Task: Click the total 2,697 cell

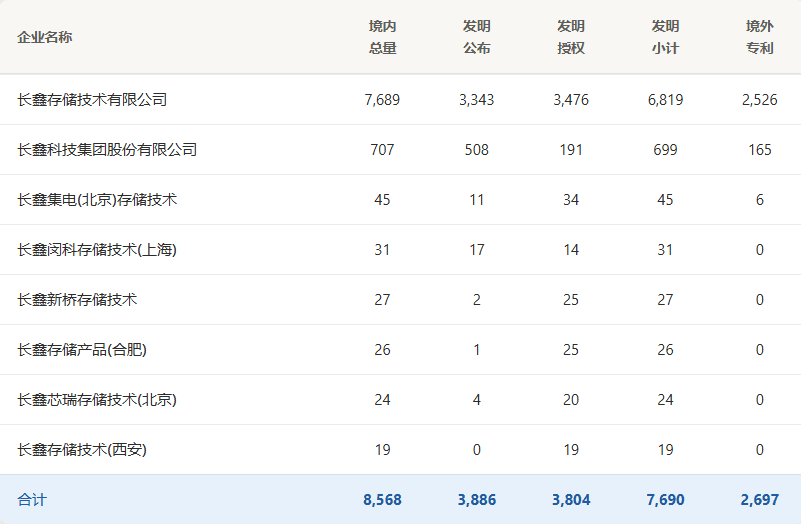Action: [x=760, y=499]
